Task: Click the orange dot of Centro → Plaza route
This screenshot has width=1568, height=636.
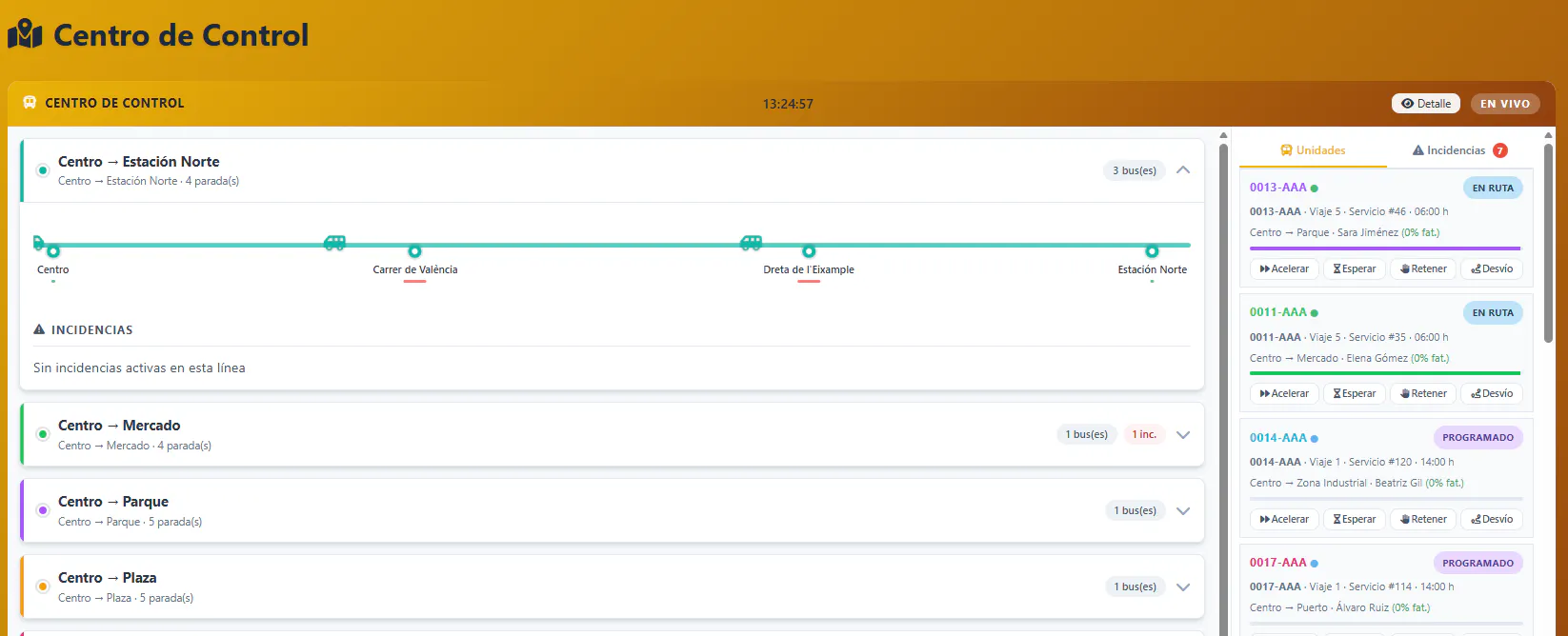Action: pyautogui.click(x=43, y=586)
